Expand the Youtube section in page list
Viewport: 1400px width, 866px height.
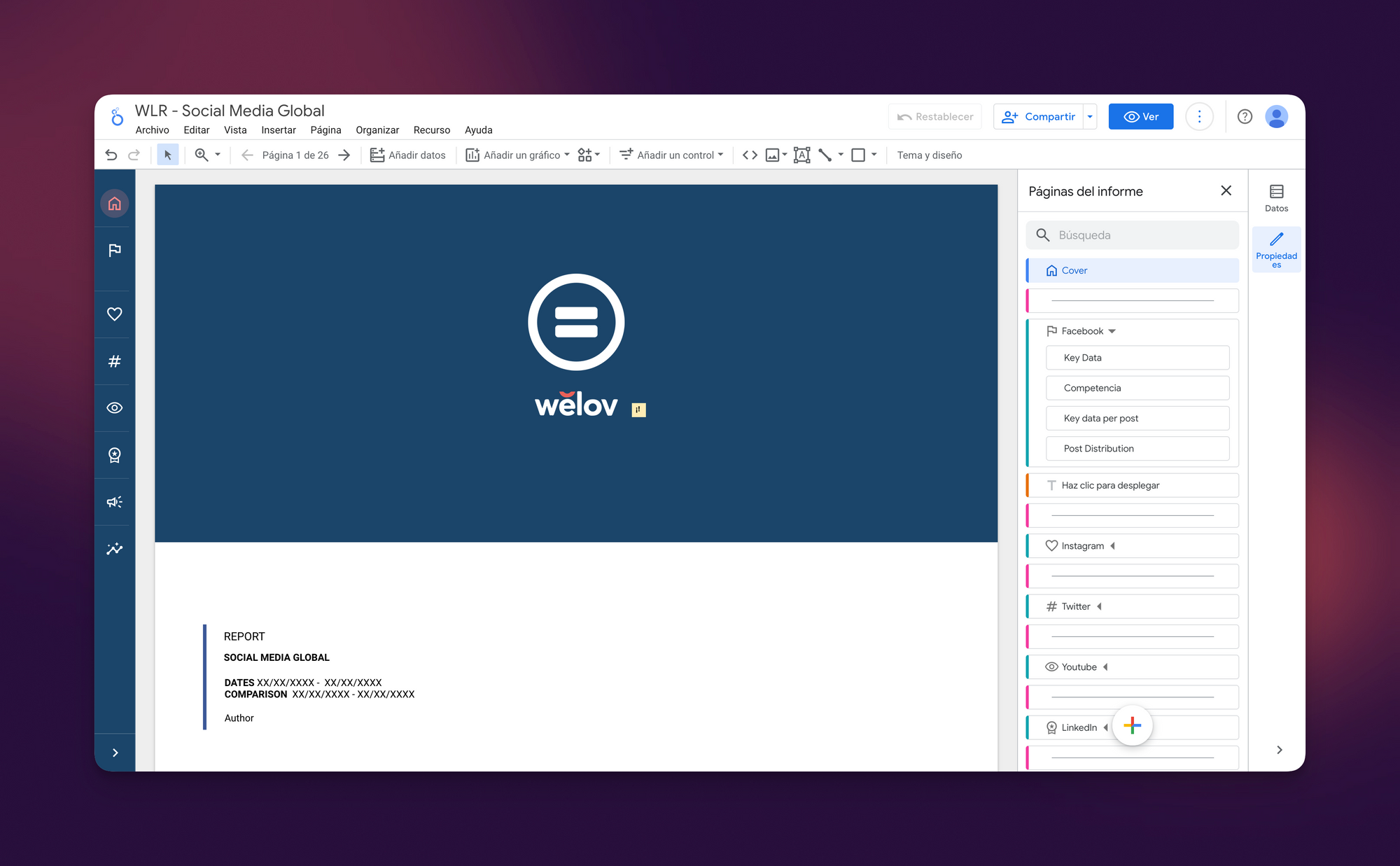click(x=1105, y=667)
